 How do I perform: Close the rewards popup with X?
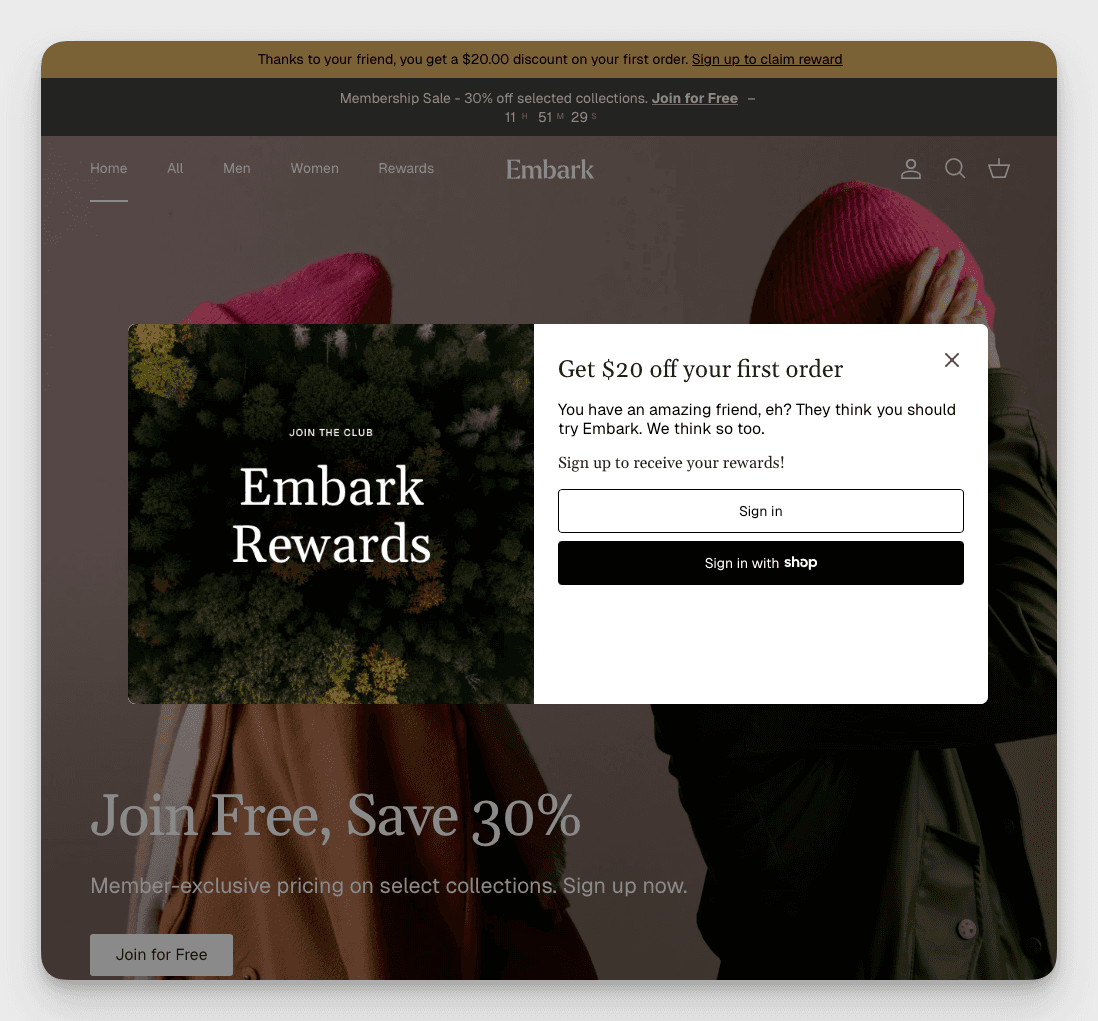(x=952, y=360)
